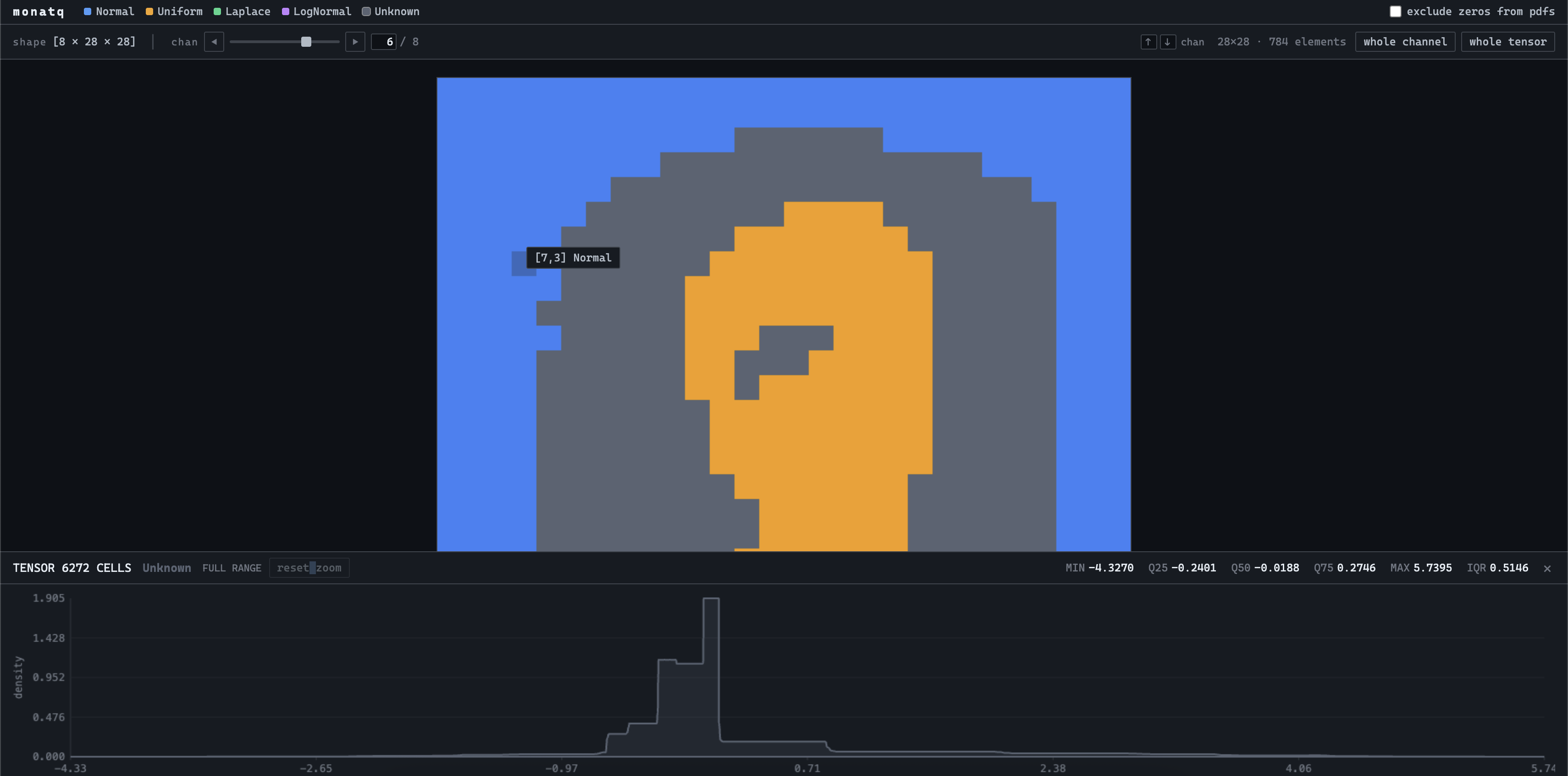Enable exclude zeros from pdfs

pyautogui.click(x=1396, y=11)
